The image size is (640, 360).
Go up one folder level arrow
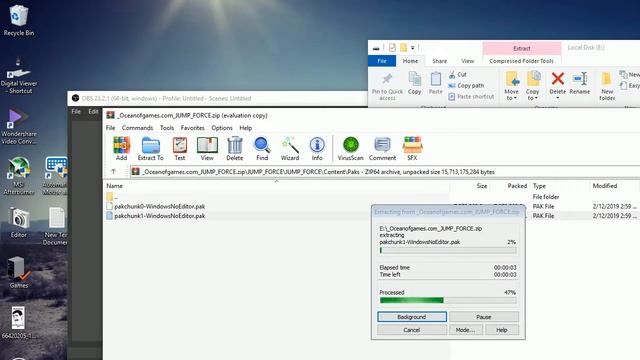pos(113,171)
